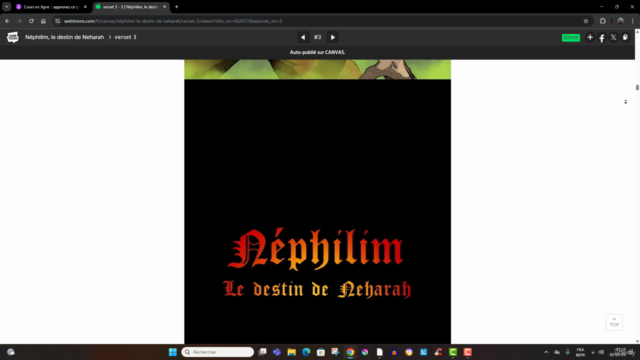Subscribe with the plus icon
Screen dimensions: 640x360
(590, 37)
